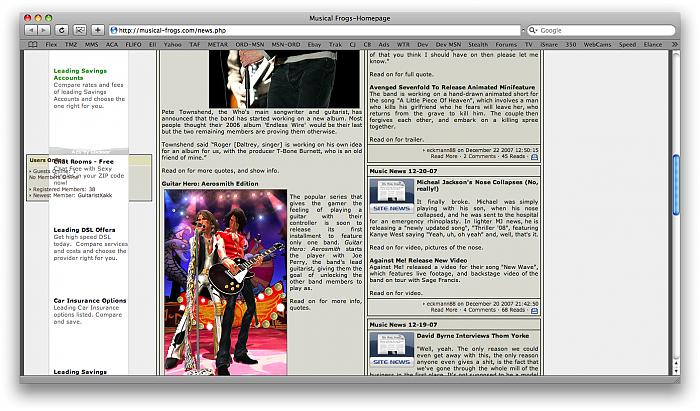
Task: Click the site globe icon in address bar
Action: (x=114, y=30)
